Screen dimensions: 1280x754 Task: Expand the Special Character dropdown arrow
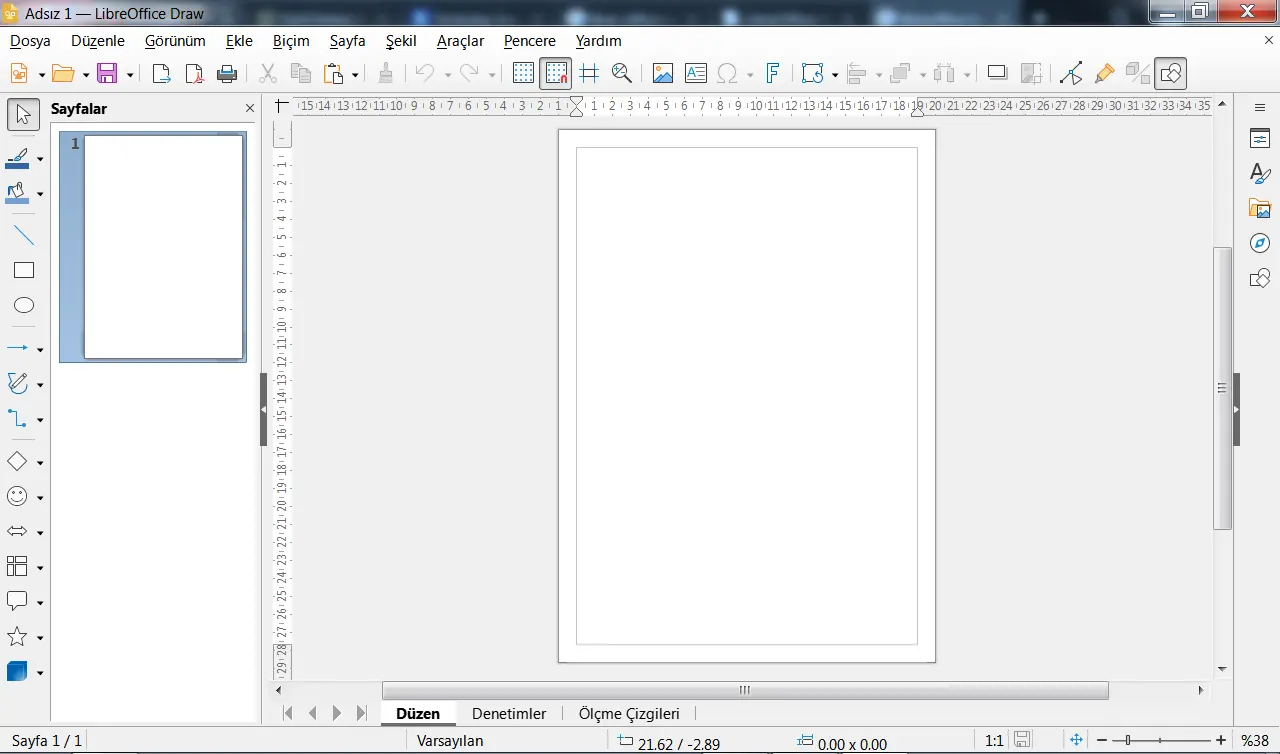coord(749,74)
